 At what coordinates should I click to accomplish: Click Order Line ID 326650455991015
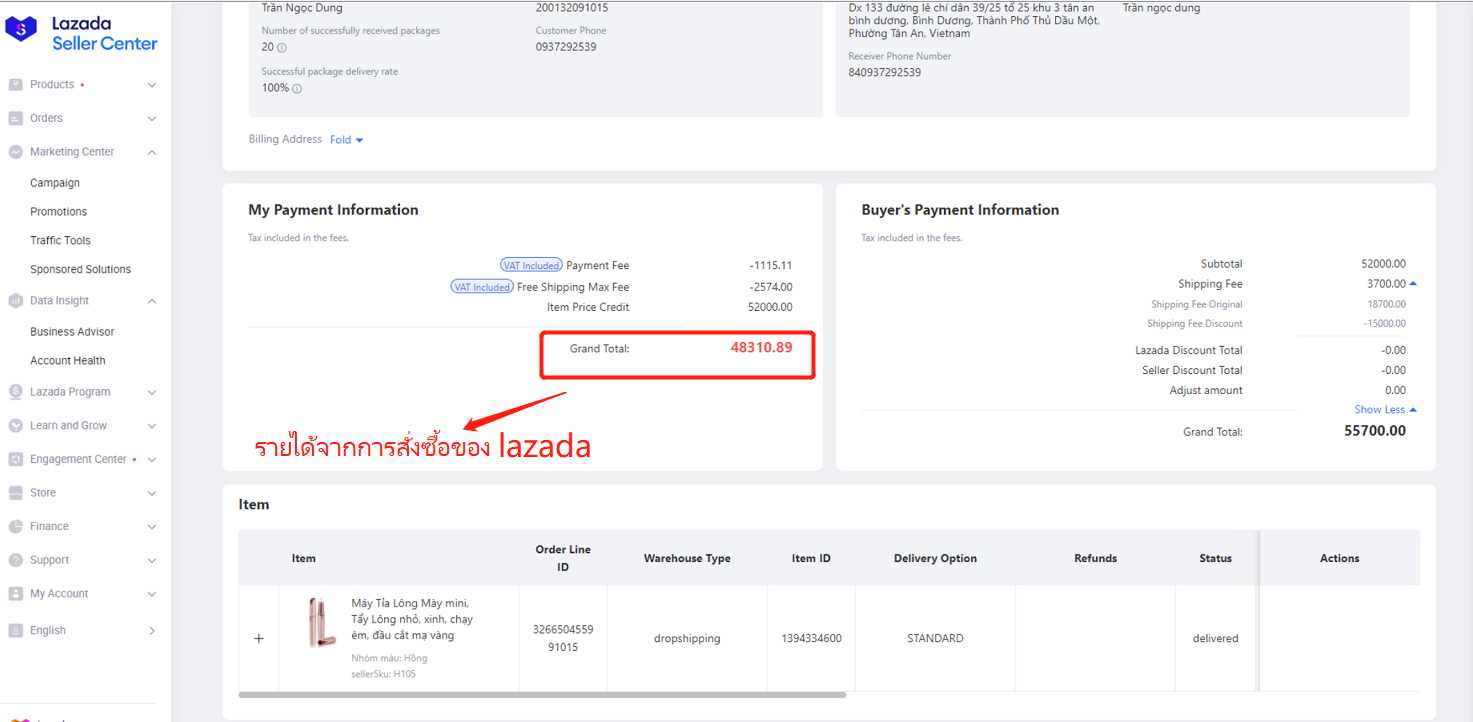click(x=563, y=638)
